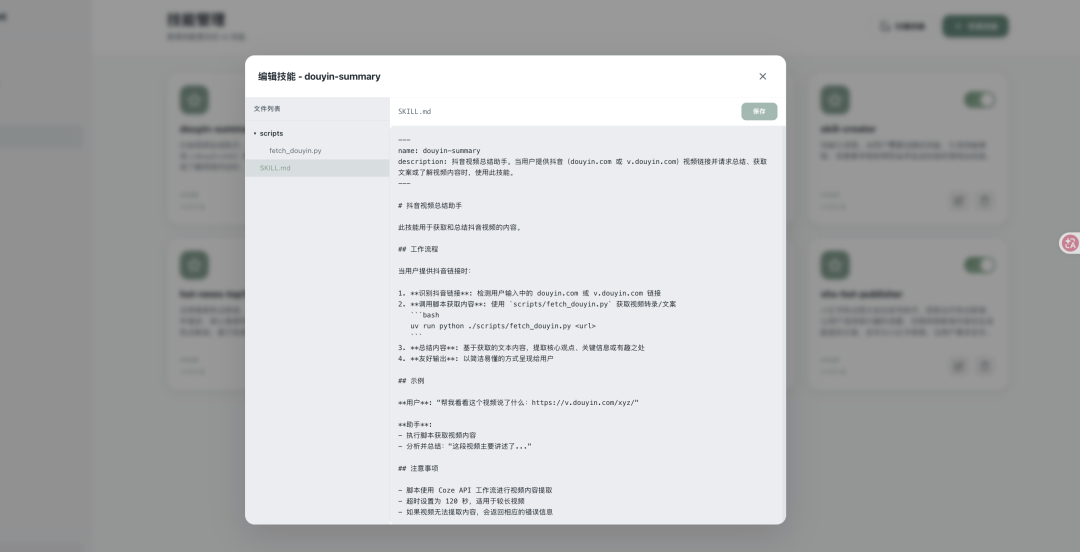Click the solid green button at page top right
Viewport: 1080px width, 552px height.
(x=975, y=26)
